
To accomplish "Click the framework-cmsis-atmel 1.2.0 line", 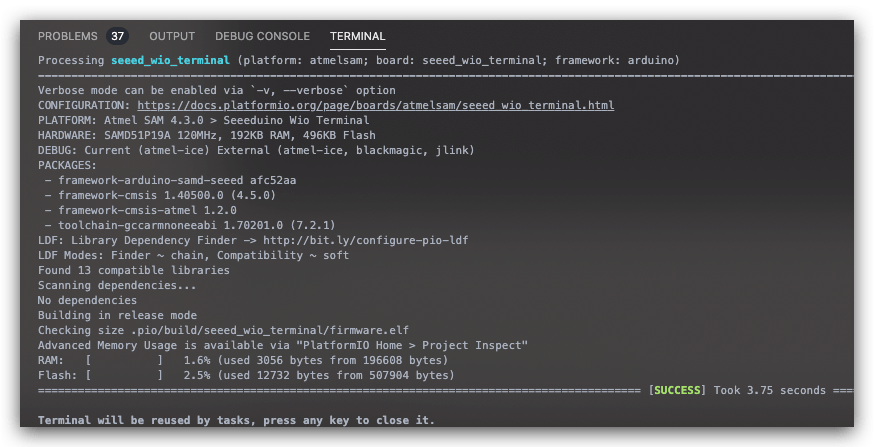I will coord(140,210).
